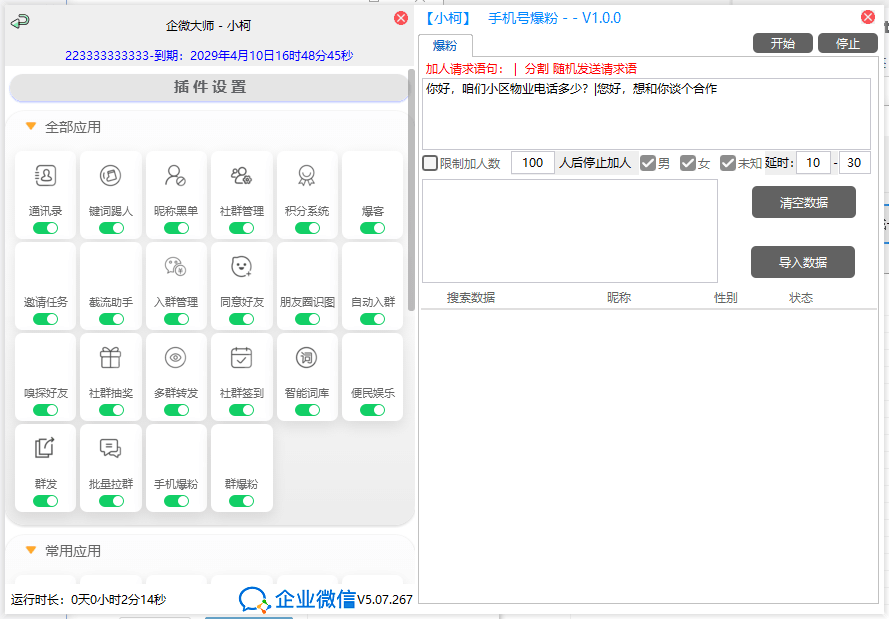889x619 pixels.
Task: Collapse the 常用应用 section
Action: (31, 550)
